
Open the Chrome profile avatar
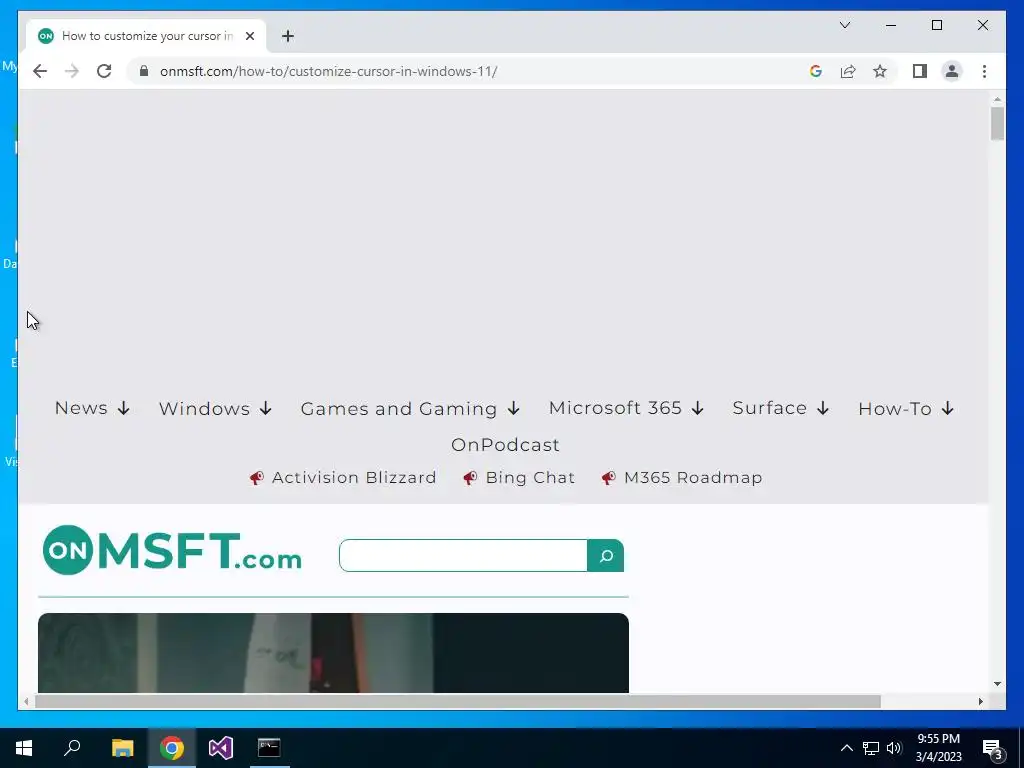[x=952, y=71]
